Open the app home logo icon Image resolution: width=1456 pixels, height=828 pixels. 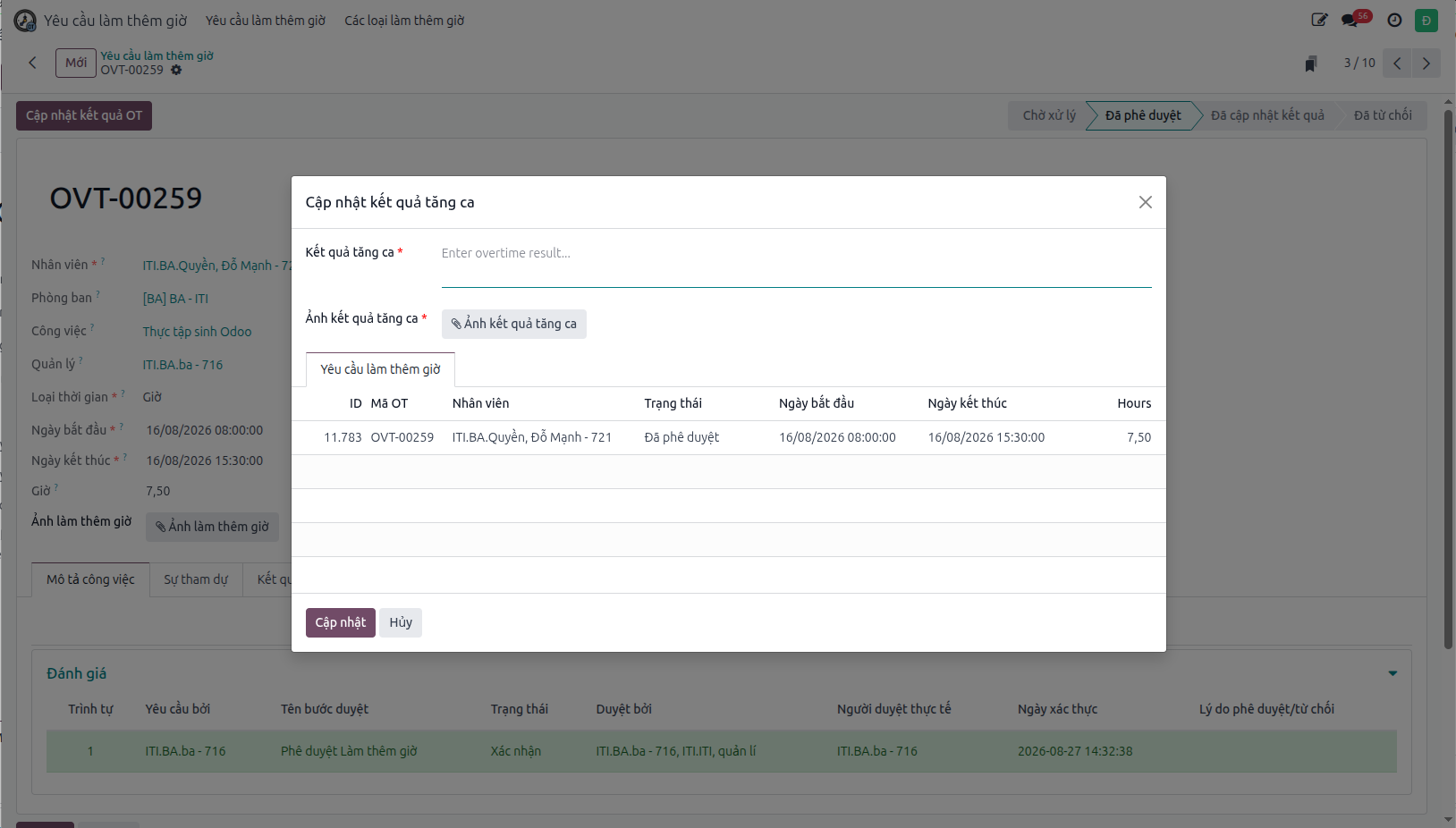pos(25,21)
